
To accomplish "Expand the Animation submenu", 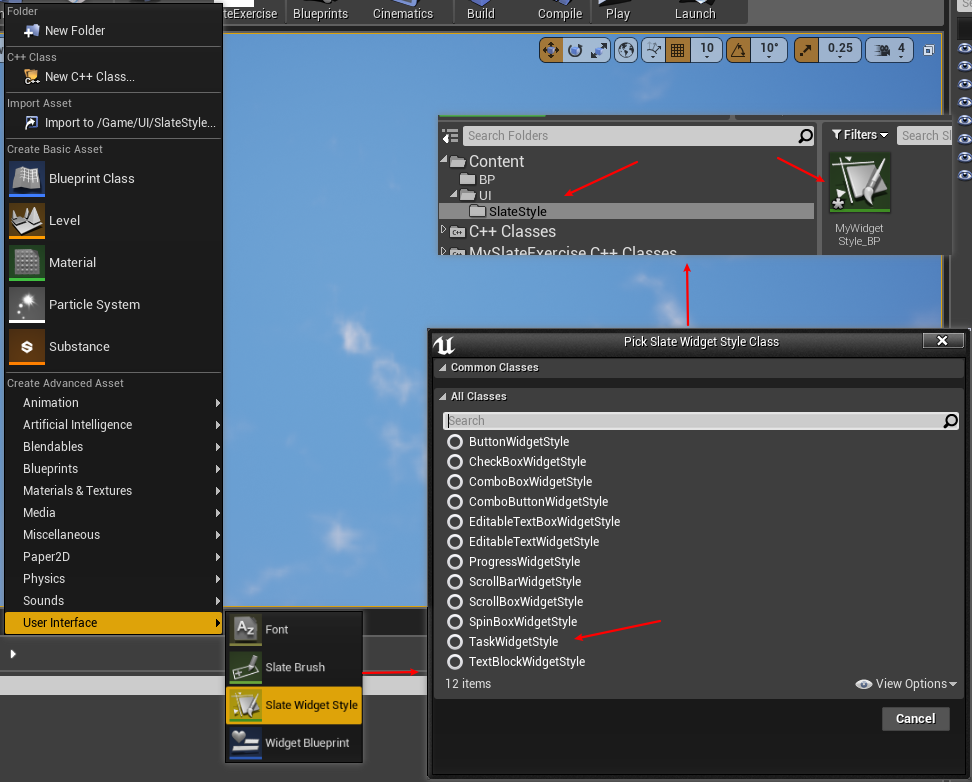I will pyautogui.click(x=113, y=403).
